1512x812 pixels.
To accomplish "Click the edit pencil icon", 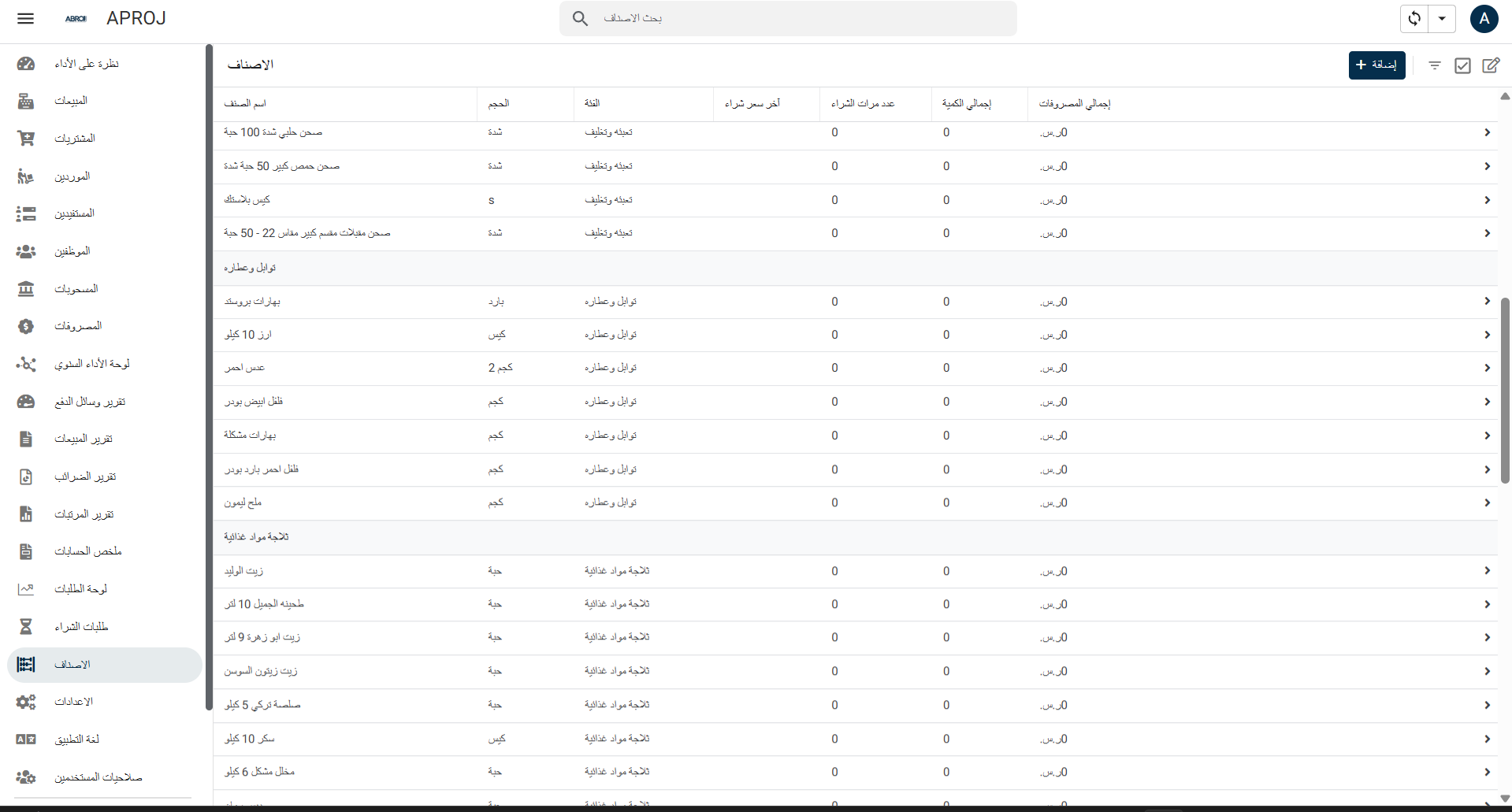I will [x=1491, y=65].
